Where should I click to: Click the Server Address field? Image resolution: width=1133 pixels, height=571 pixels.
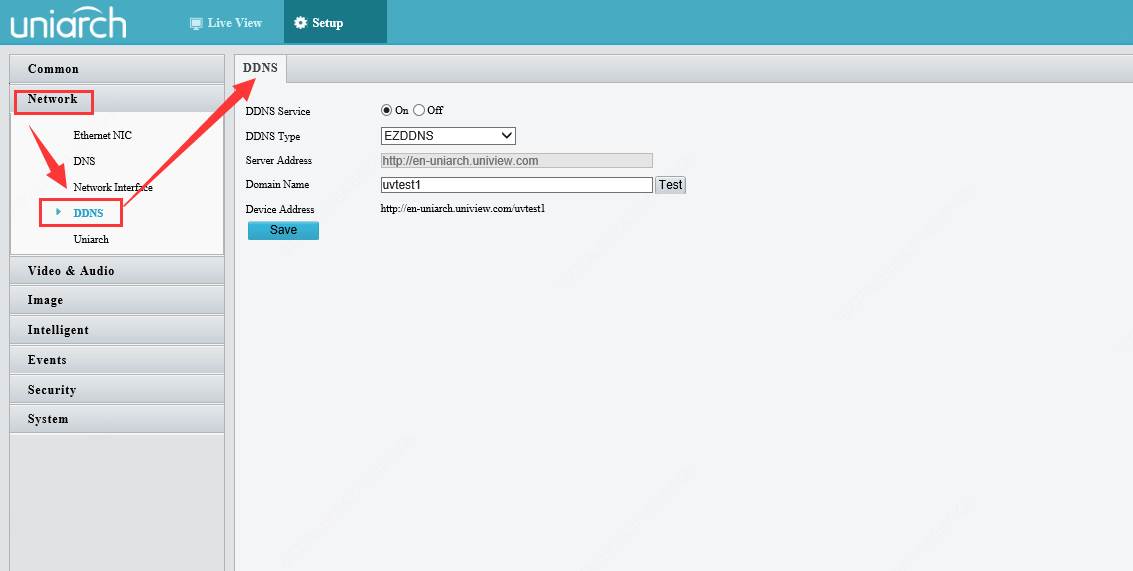[x=517, y=160]
